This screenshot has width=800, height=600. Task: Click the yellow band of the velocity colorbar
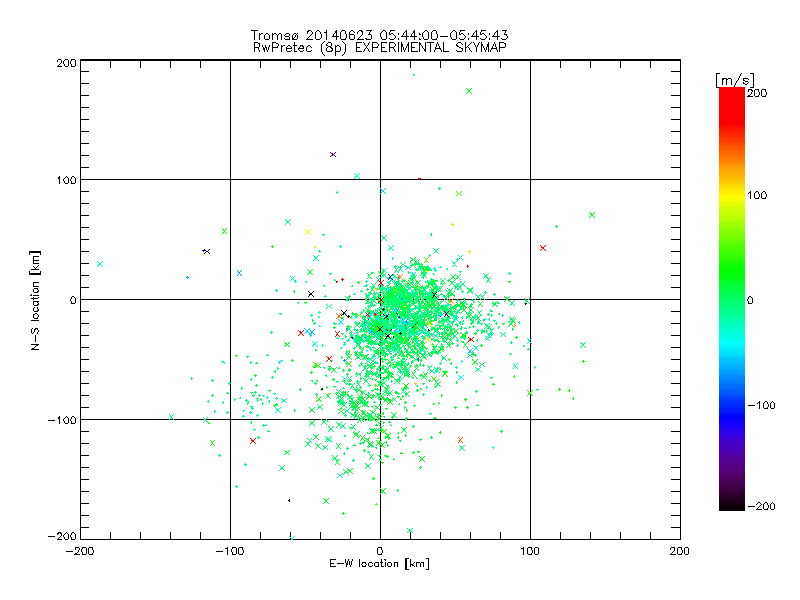click(732, 195)
